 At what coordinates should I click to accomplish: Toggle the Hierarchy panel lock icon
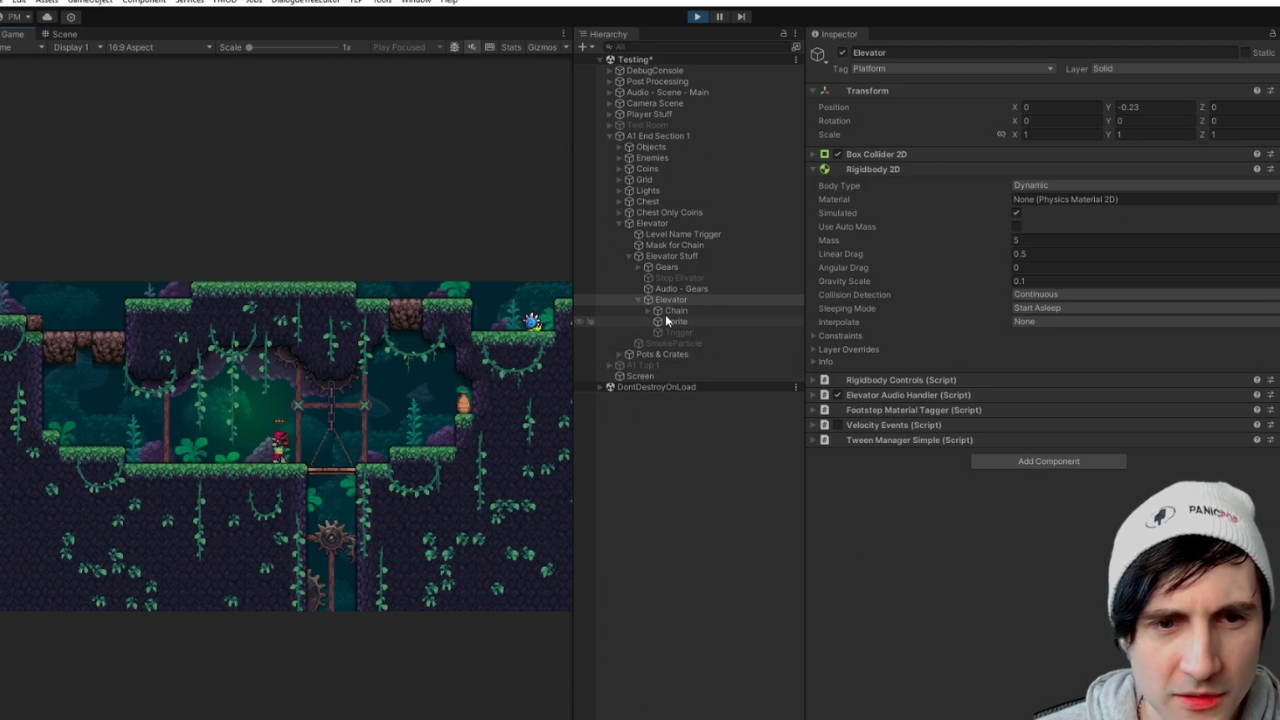pyautogui.click(x=783, y=34)
